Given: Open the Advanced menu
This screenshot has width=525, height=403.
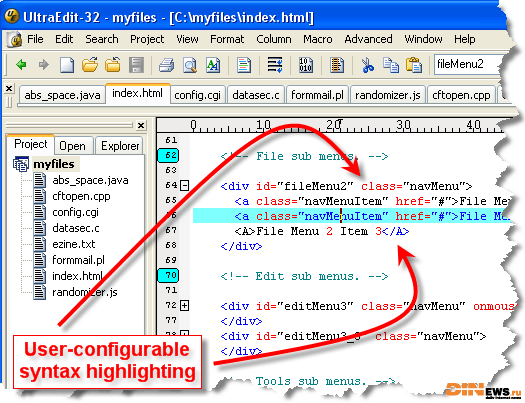Looking at the screenshot, I should click(368, 39).
